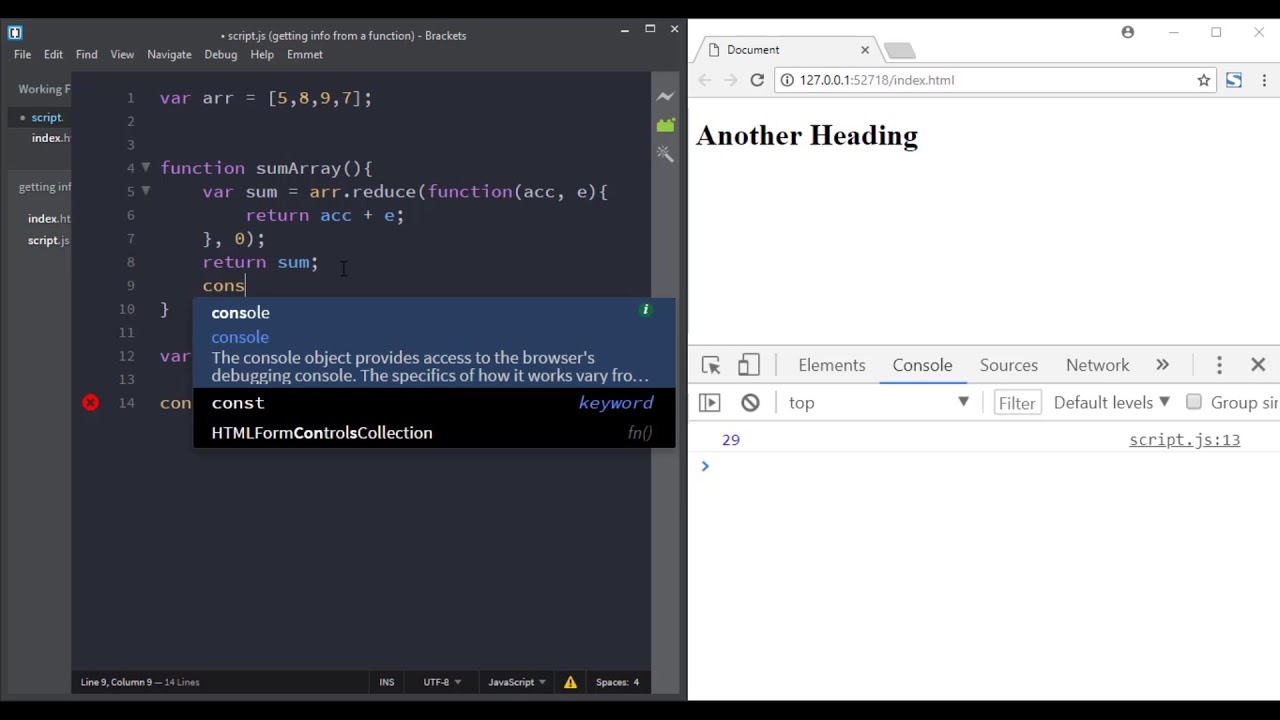Click the info icon in code hint popup
This screenshot has height=720, width=1280.
pos(646,310)
